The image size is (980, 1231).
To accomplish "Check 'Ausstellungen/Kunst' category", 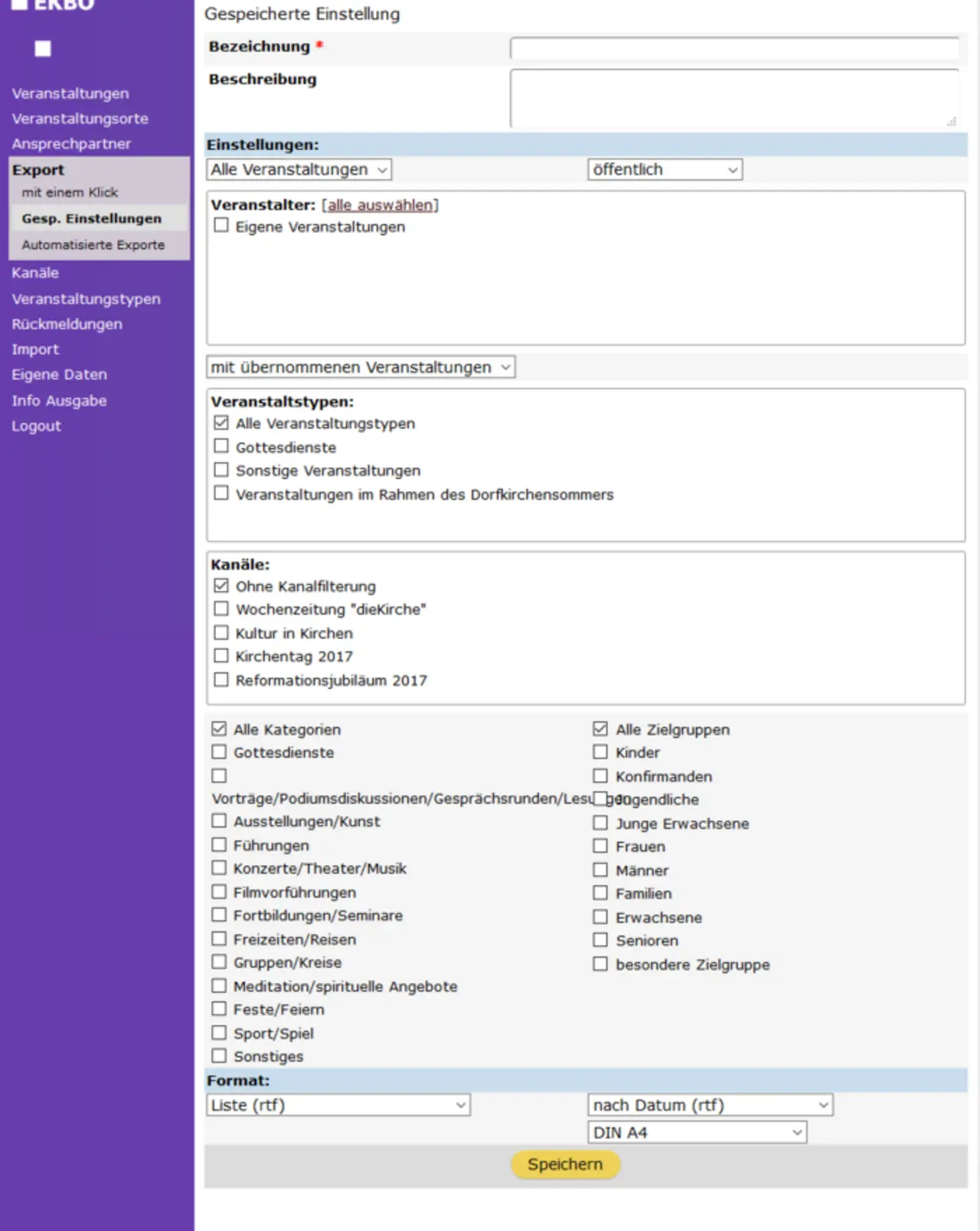I will point(219,821).
